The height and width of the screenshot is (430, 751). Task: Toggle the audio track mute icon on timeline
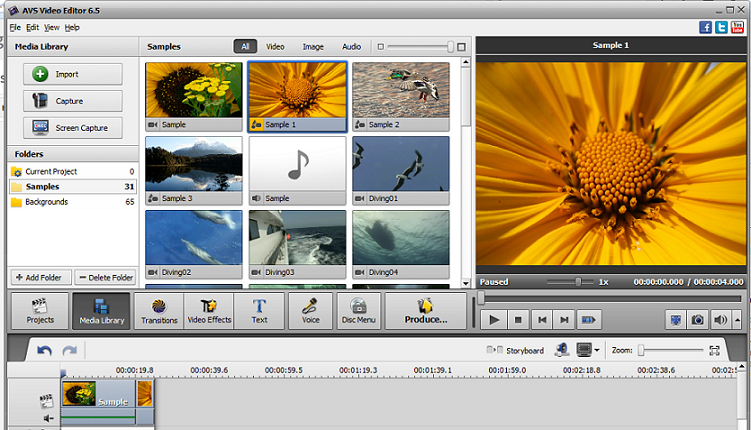[x=47, y=419]
